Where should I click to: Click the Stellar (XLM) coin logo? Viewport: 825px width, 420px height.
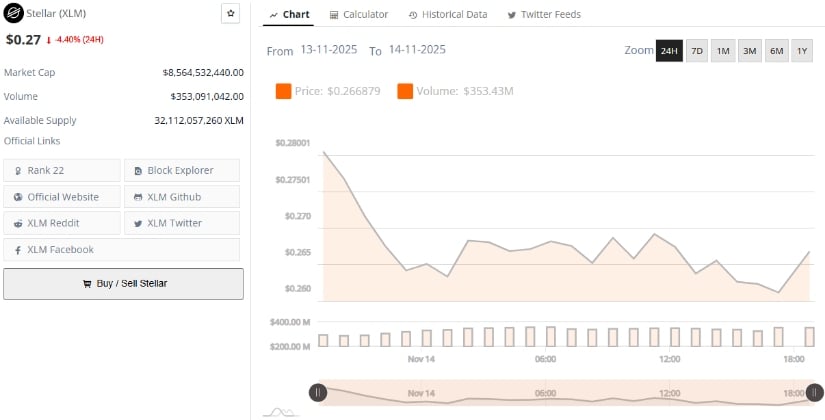pyautogui.click(x=14, y=14)
